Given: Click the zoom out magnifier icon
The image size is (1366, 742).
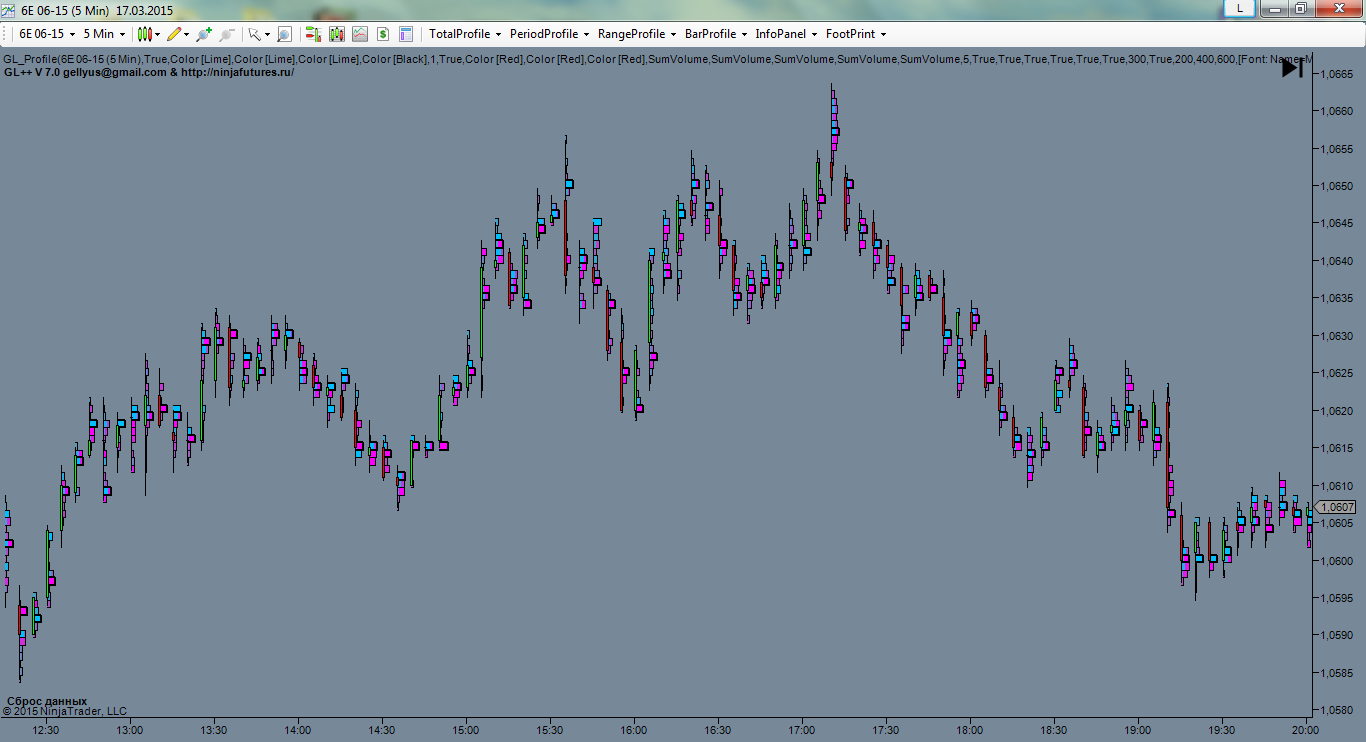Looking at the screenshot, I should (227, 34).
